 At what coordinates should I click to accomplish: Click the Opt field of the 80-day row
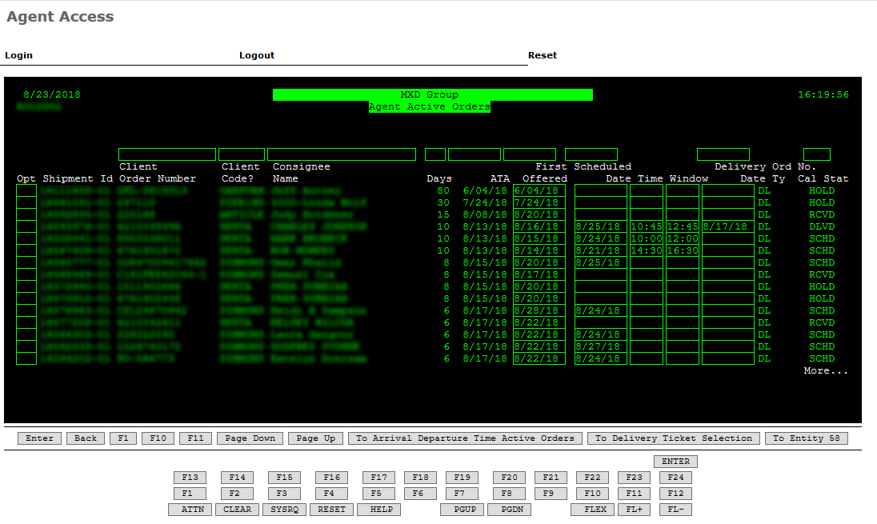[26, 191]
